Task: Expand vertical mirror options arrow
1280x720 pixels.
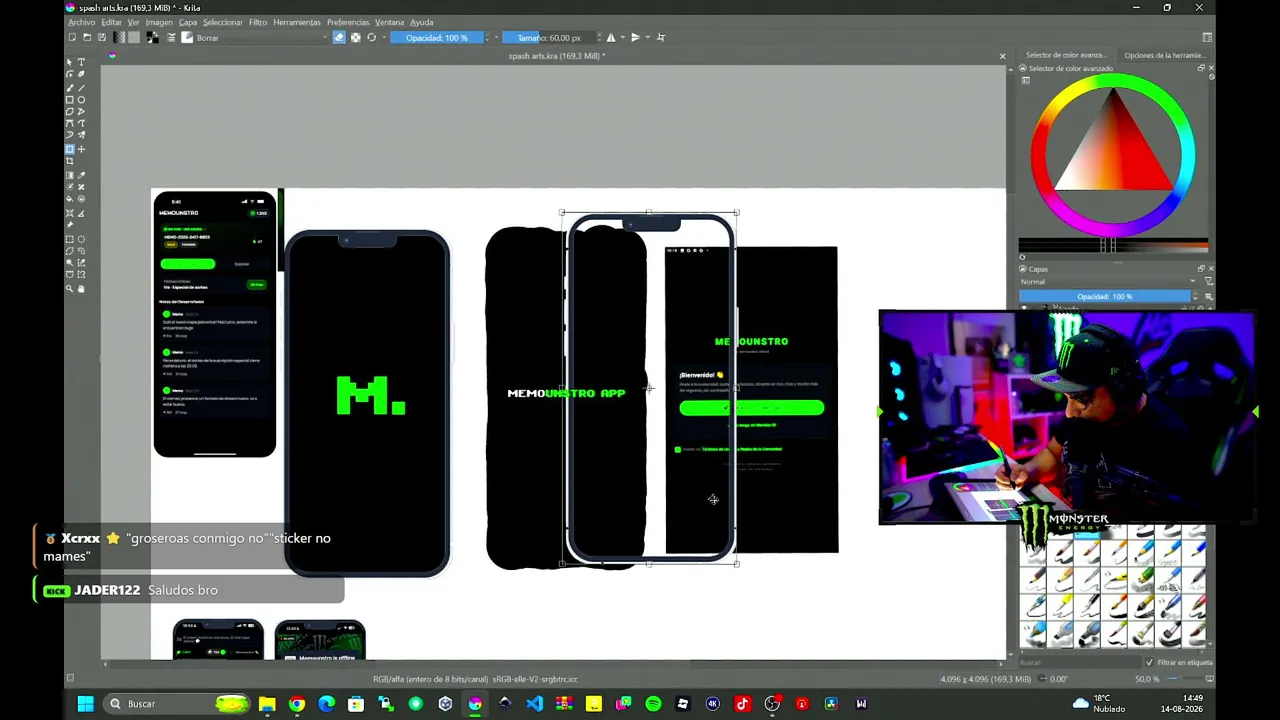Action: pos(647,38)
